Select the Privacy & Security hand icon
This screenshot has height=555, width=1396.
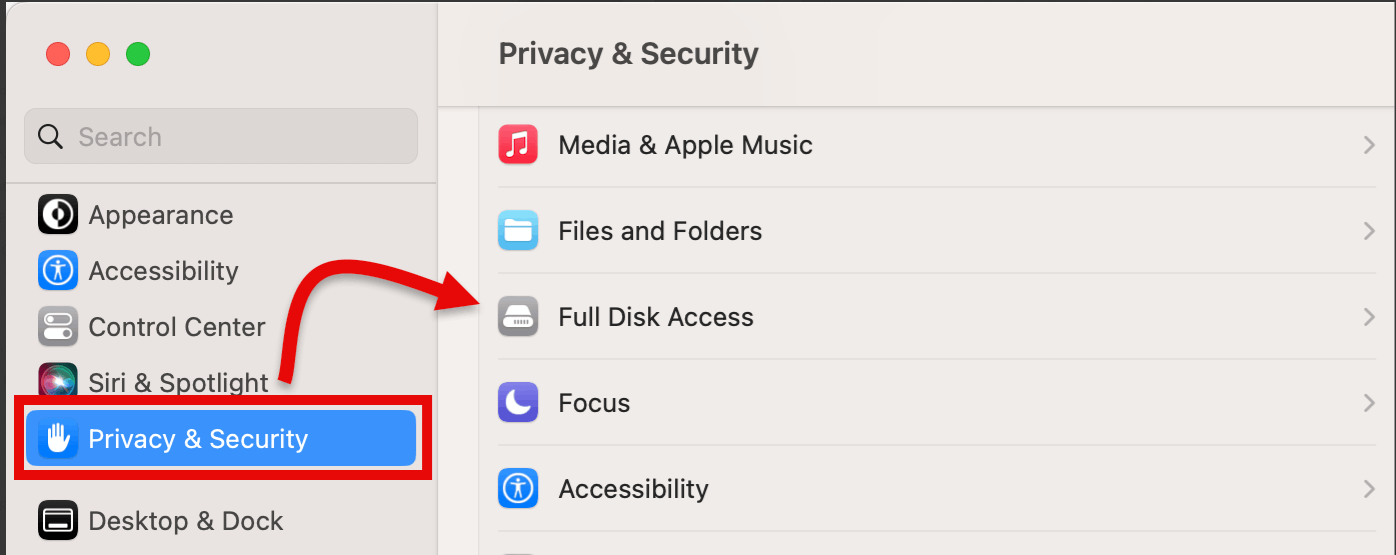pyautogui.click(x=58, y=439)
